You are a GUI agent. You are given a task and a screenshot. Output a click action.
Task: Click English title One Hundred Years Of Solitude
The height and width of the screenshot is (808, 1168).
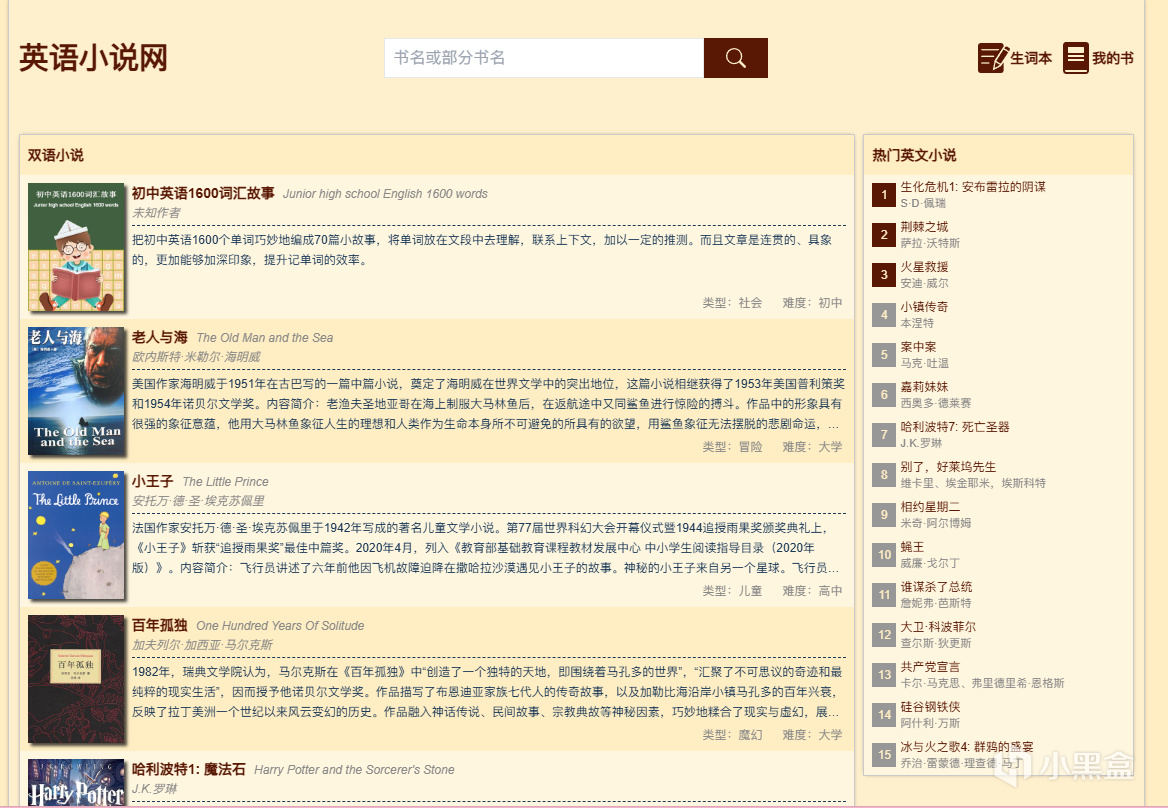[x=280, y=626]
